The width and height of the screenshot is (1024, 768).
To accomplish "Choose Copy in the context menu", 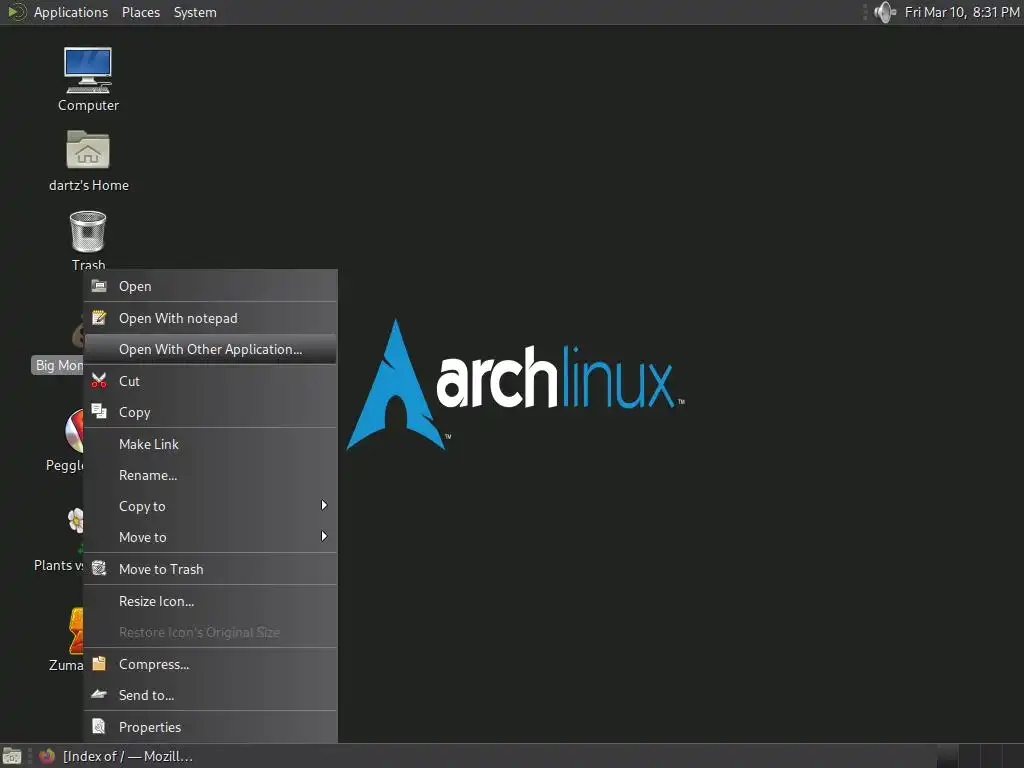I will [x=210, y=412].
